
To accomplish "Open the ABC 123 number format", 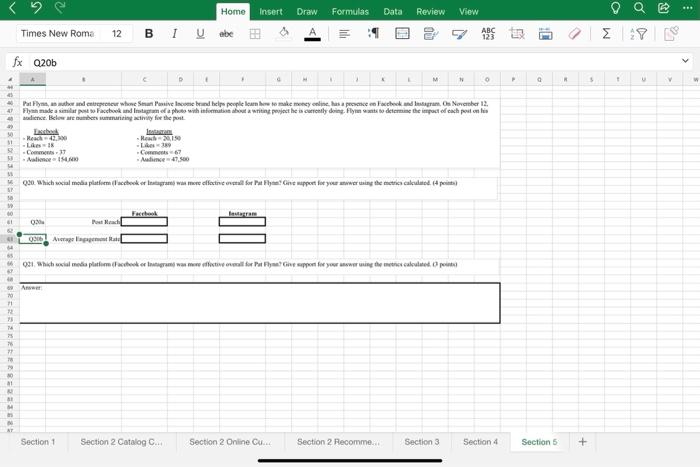I will coord(488,33).
